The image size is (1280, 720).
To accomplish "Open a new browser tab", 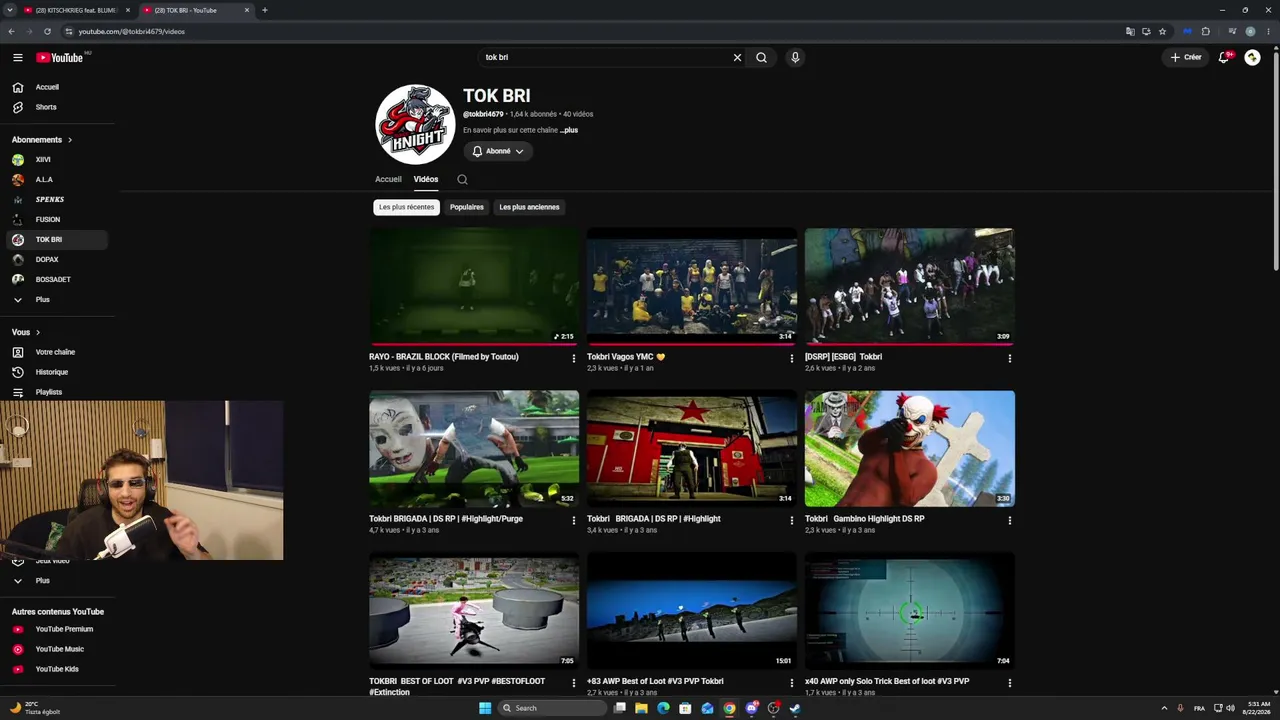I will [264, 10].
